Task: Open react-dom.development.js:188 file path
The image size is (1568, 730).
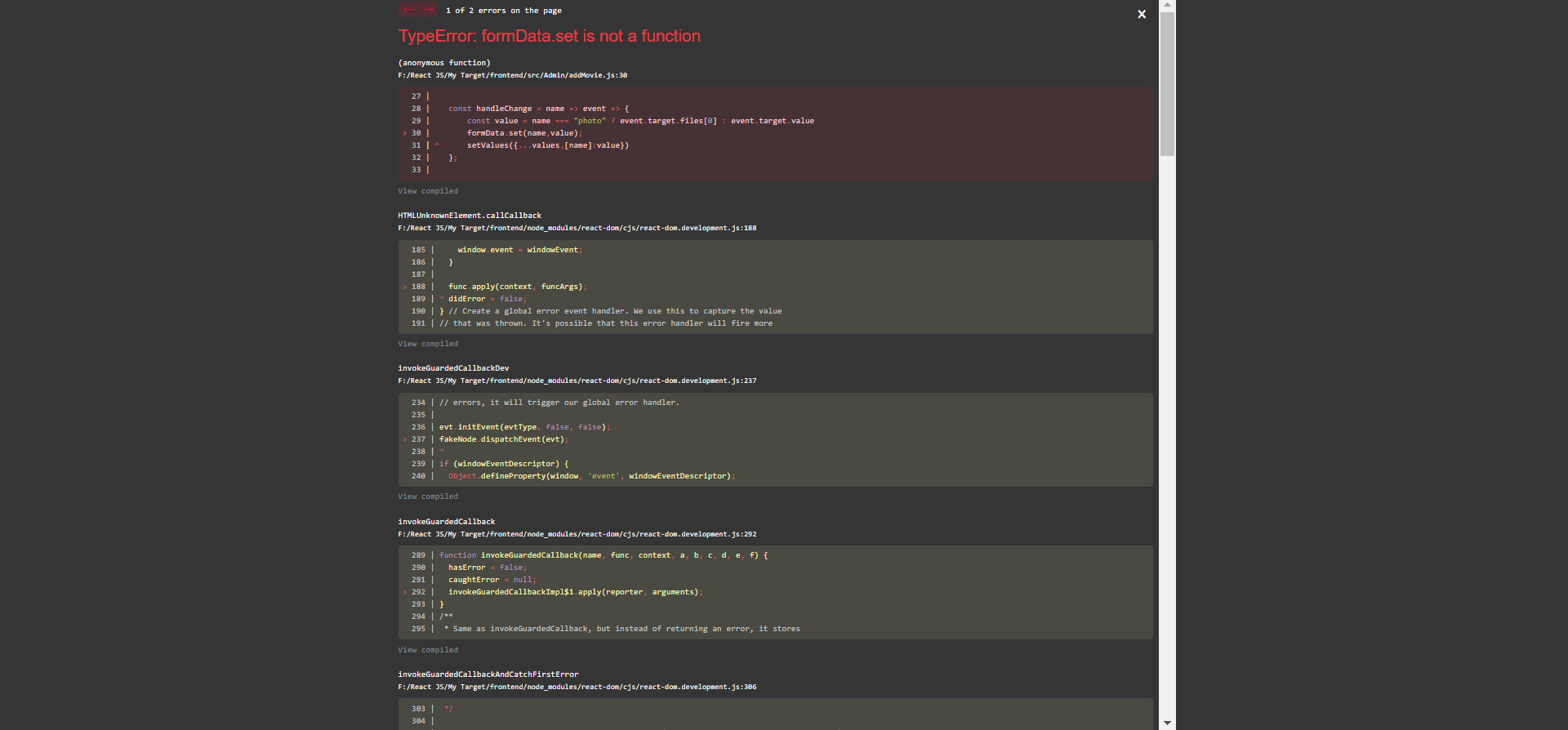Action: pyautogui.click(x=577, y=228)
